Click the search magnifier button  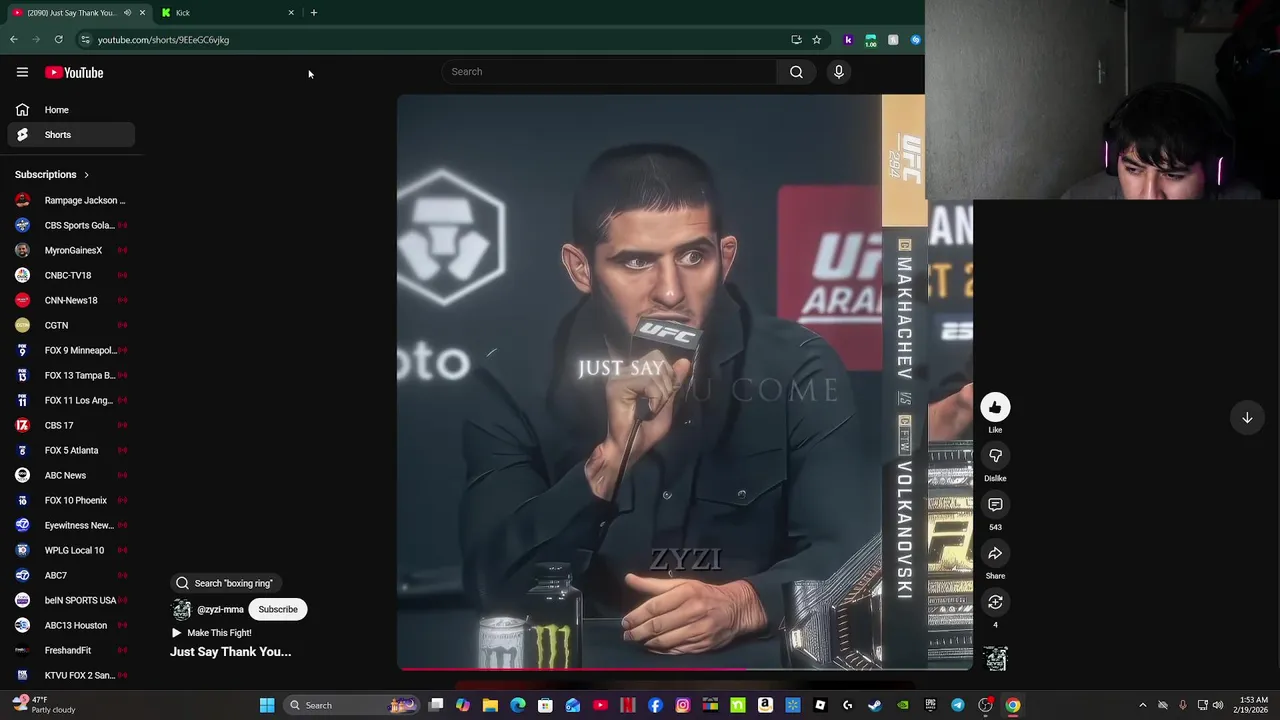[796, 72]
